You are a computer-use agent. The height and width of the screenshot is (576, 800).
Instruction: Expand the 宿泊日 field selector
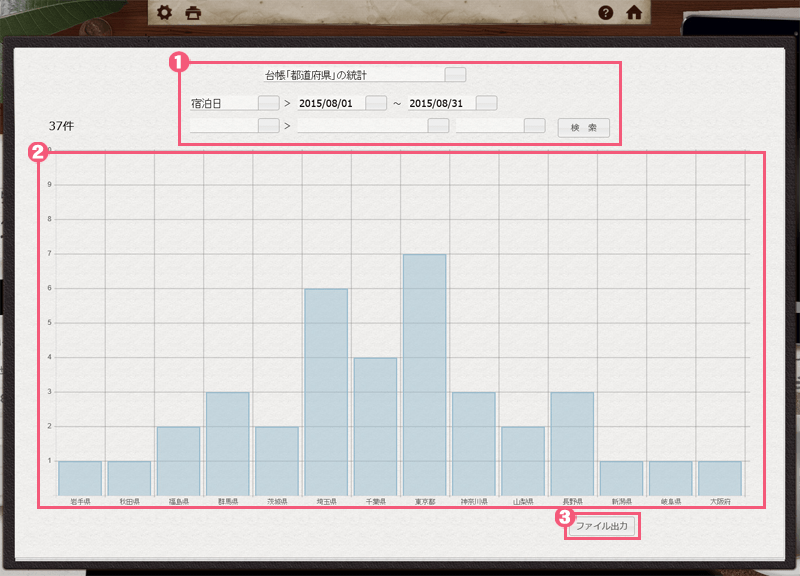(268, 103)
